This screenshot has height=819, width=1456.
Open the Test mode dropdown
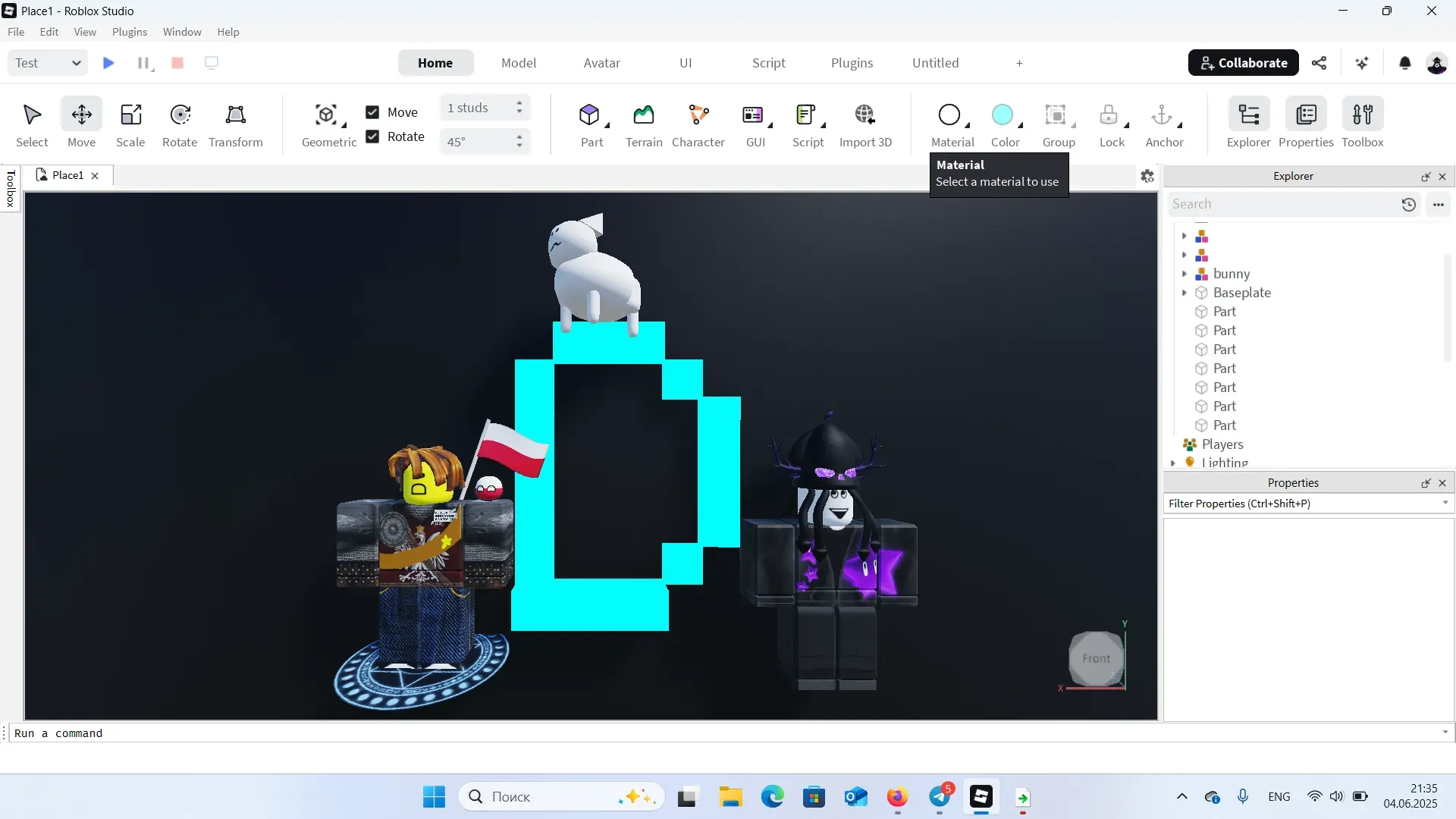[47, 63]
